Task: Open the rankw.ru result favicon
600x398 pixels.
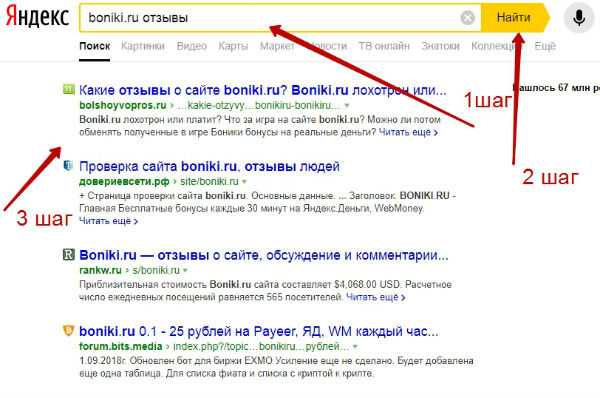Action: coord(68,254)
